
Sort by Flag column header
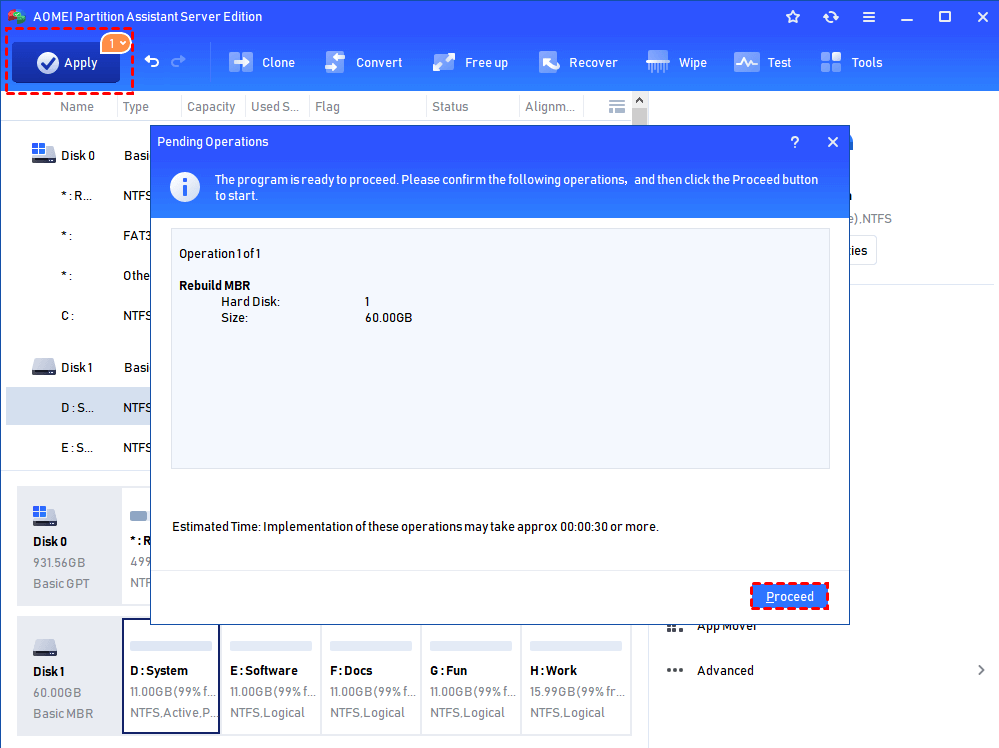[327, 106]
